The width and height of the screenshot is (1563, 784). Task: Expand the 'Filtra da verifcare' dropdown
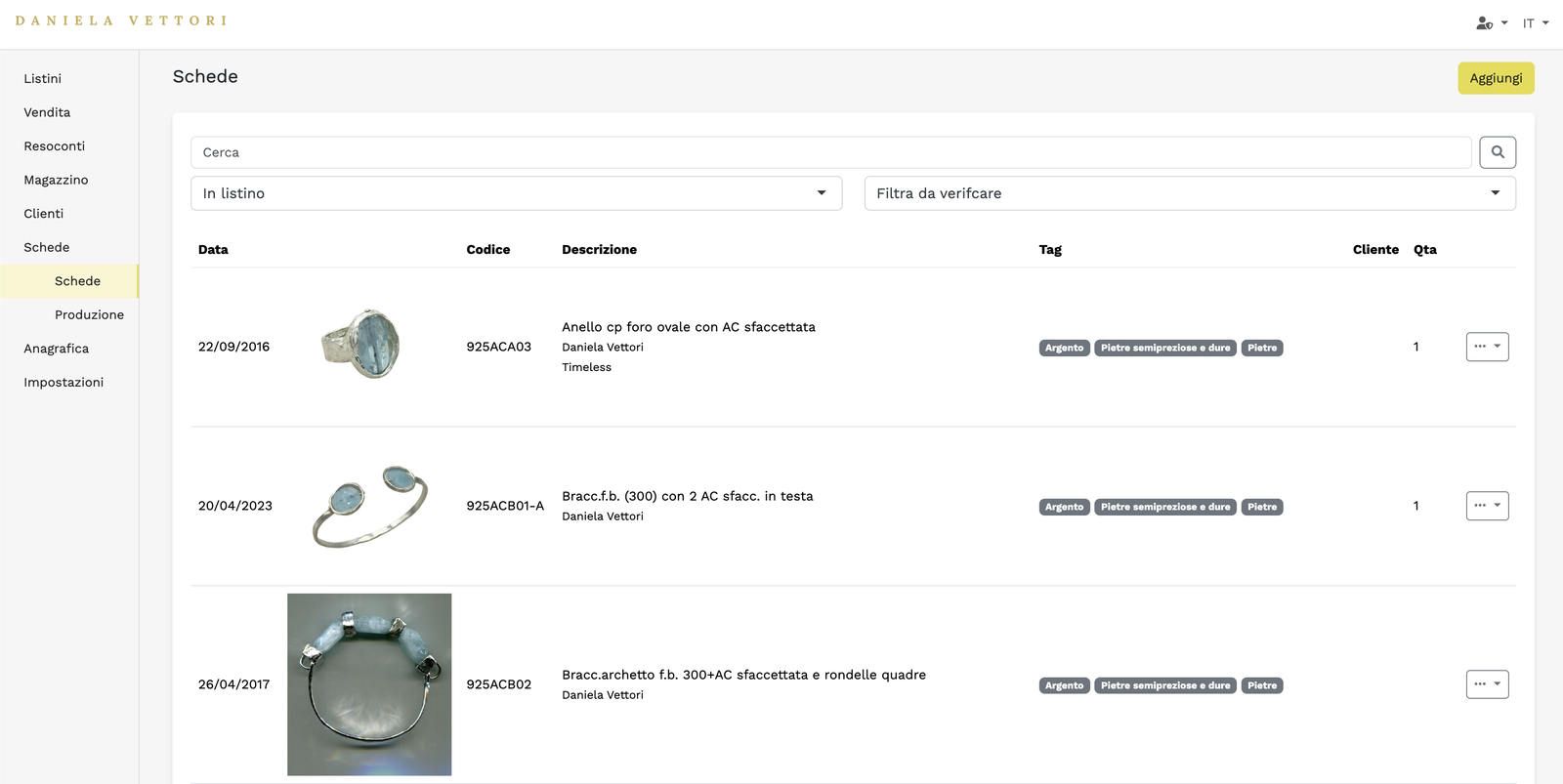click(x=1189, y=193)
